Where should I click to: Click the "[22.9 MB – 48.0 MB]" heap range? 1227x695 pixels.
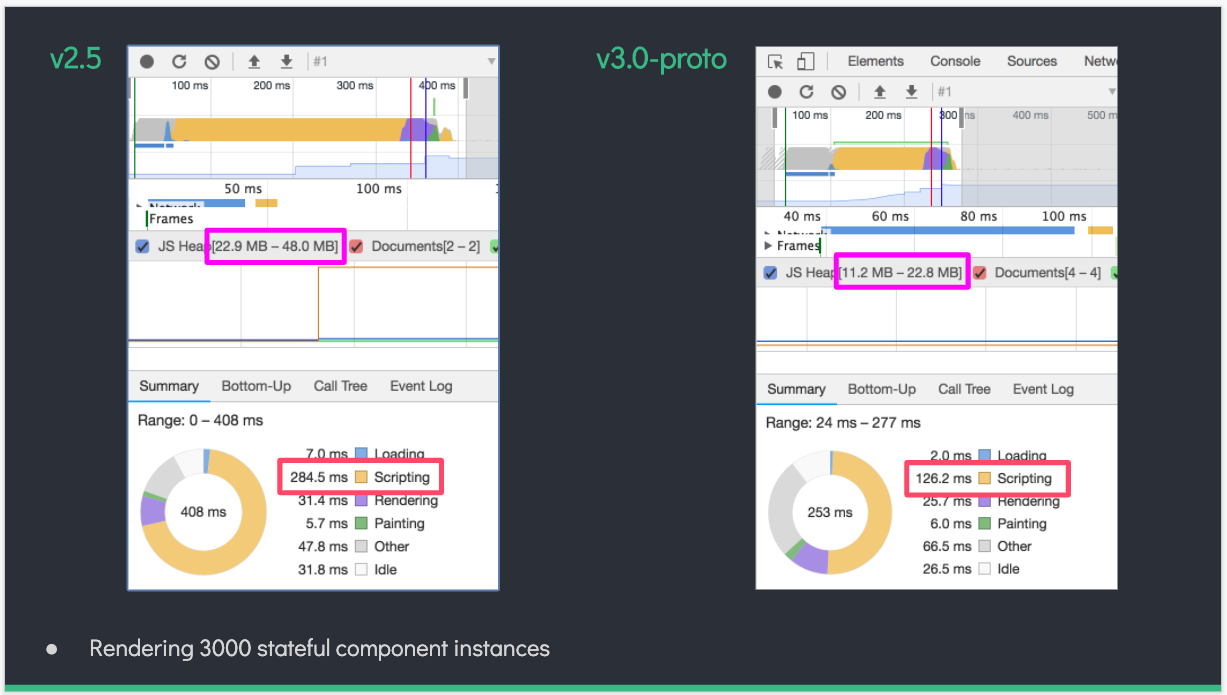tap(275, 246)
